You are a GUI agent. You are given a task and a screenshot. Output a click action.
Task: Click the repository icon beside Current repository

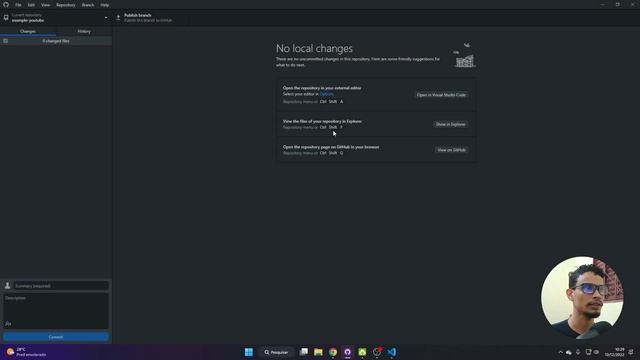[6, 18]
